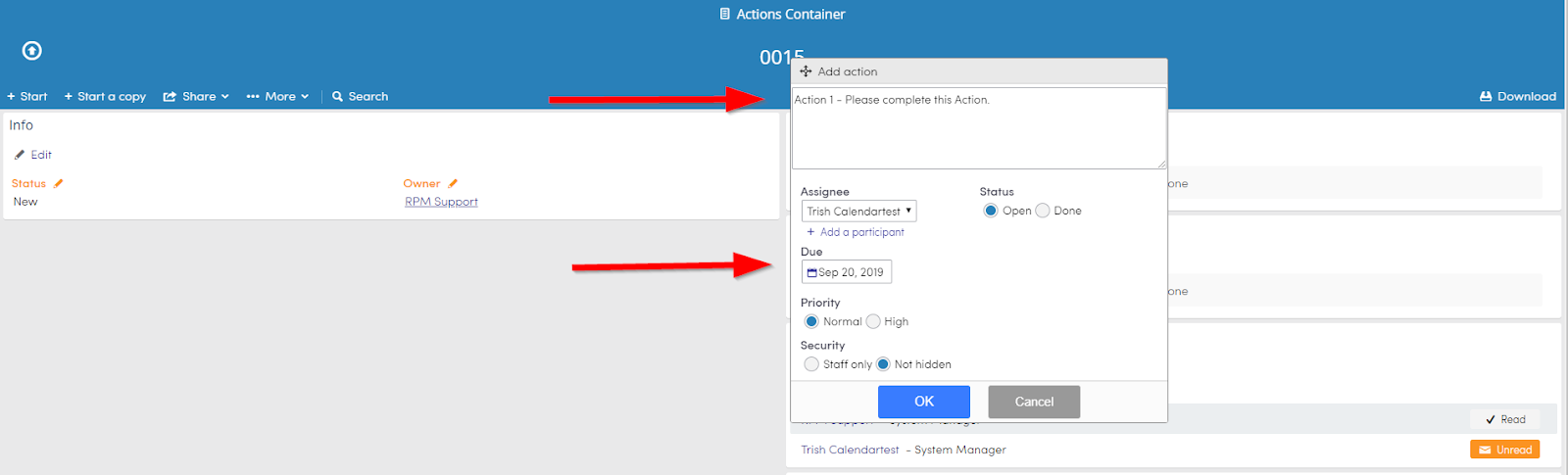The height and width of the screenshot is (475, 1568).
Task: Click the Edit pencil in Info panel
Action: 20,155
